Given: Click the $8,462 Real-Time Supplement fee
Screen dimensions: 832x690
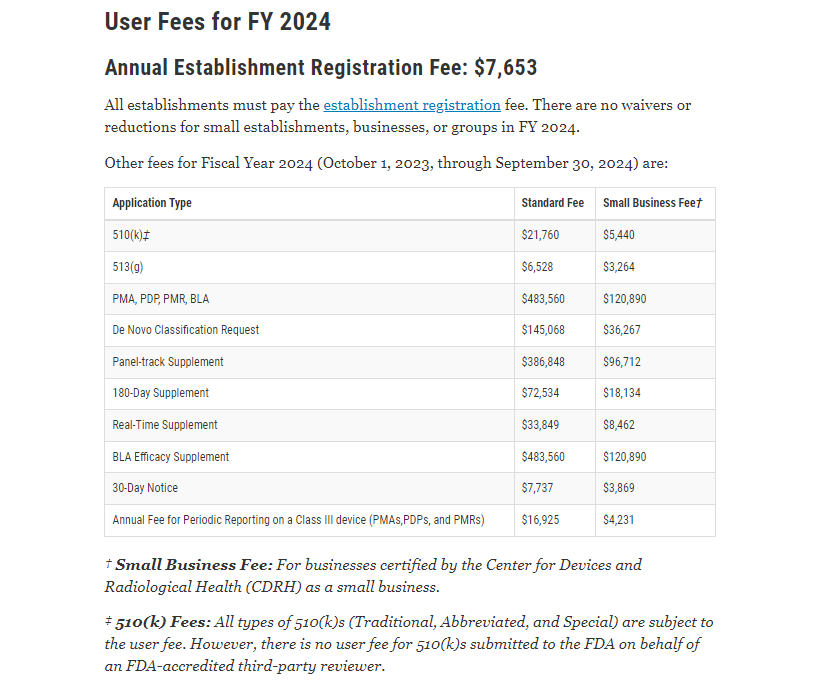Looking at the screenshot, I should tap(619, 425).
